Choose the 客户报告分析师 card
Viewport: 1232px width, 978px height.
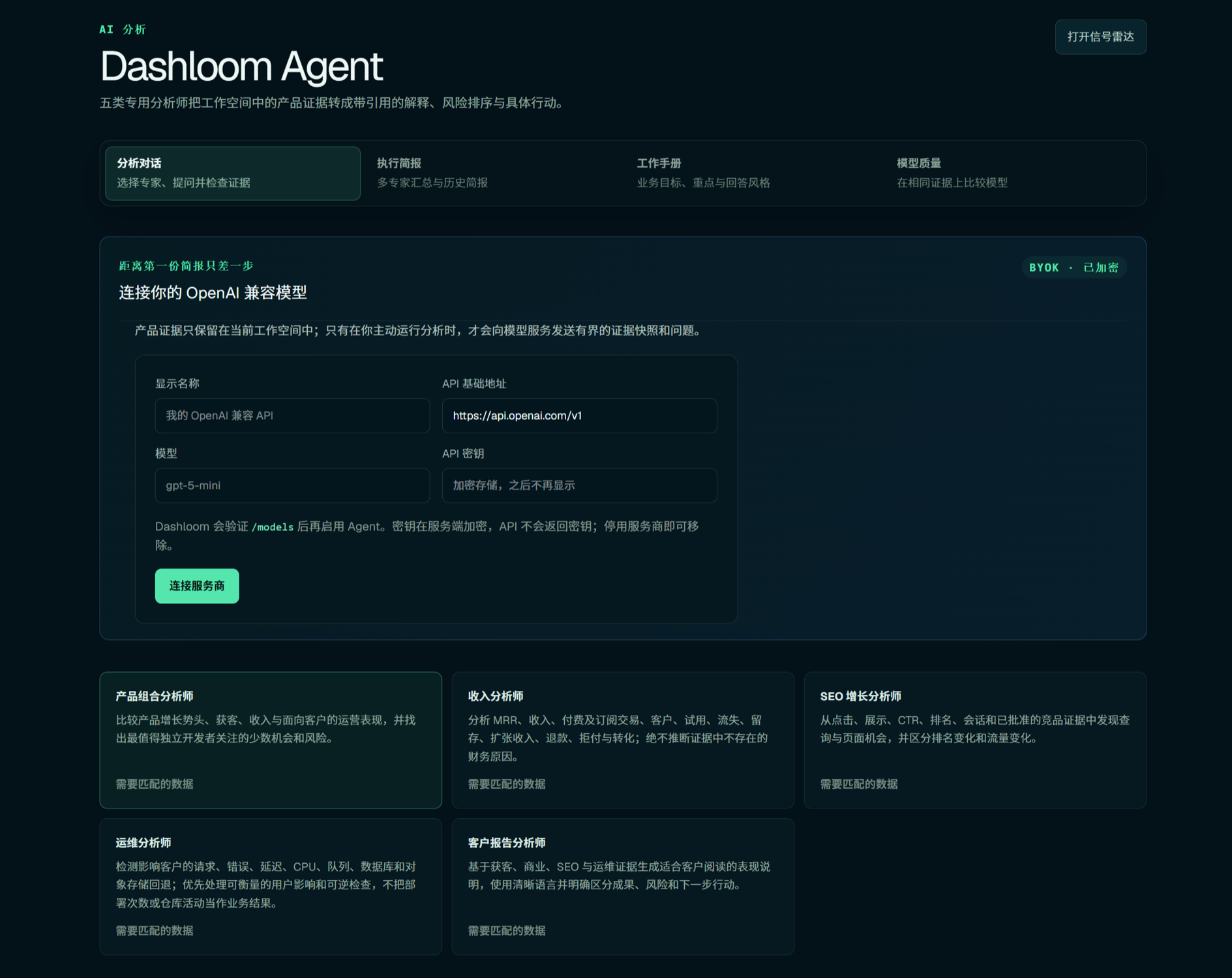pyautogui.click(x=623, y=887)
